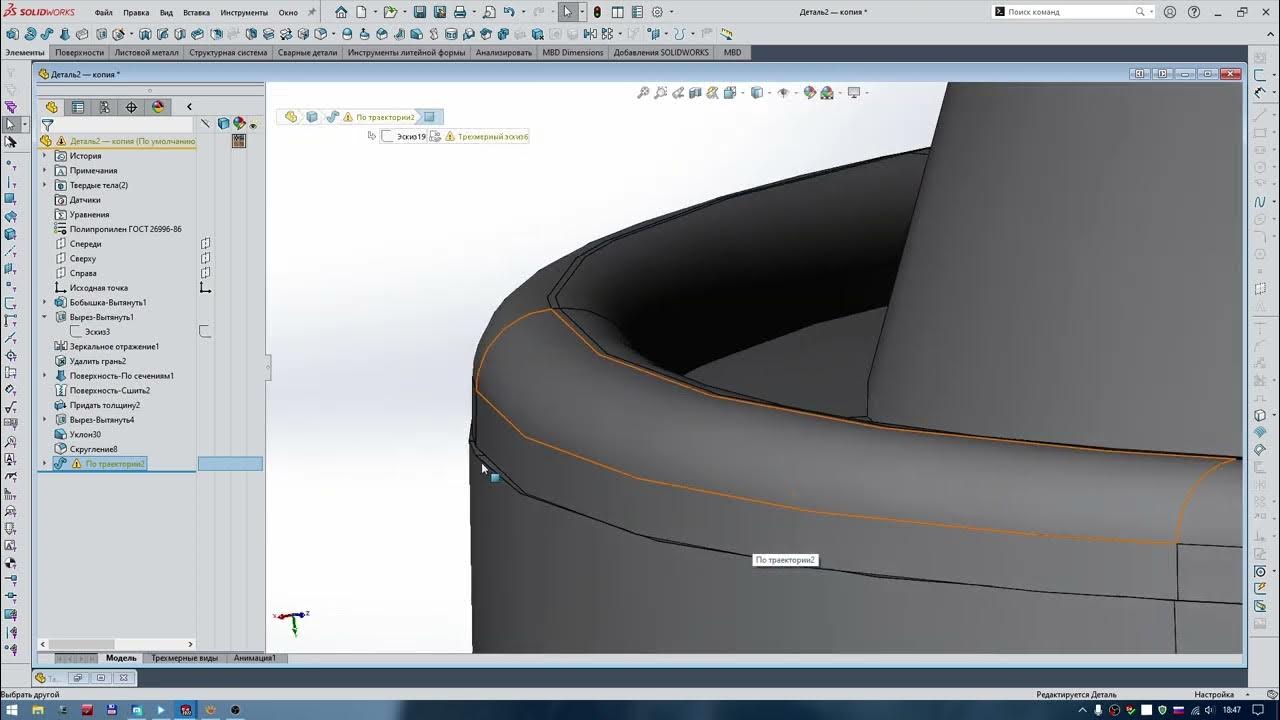Click the View Settings monitor icon
The width and height of the screenshot is (1280, 720).
tap(853, 93)
